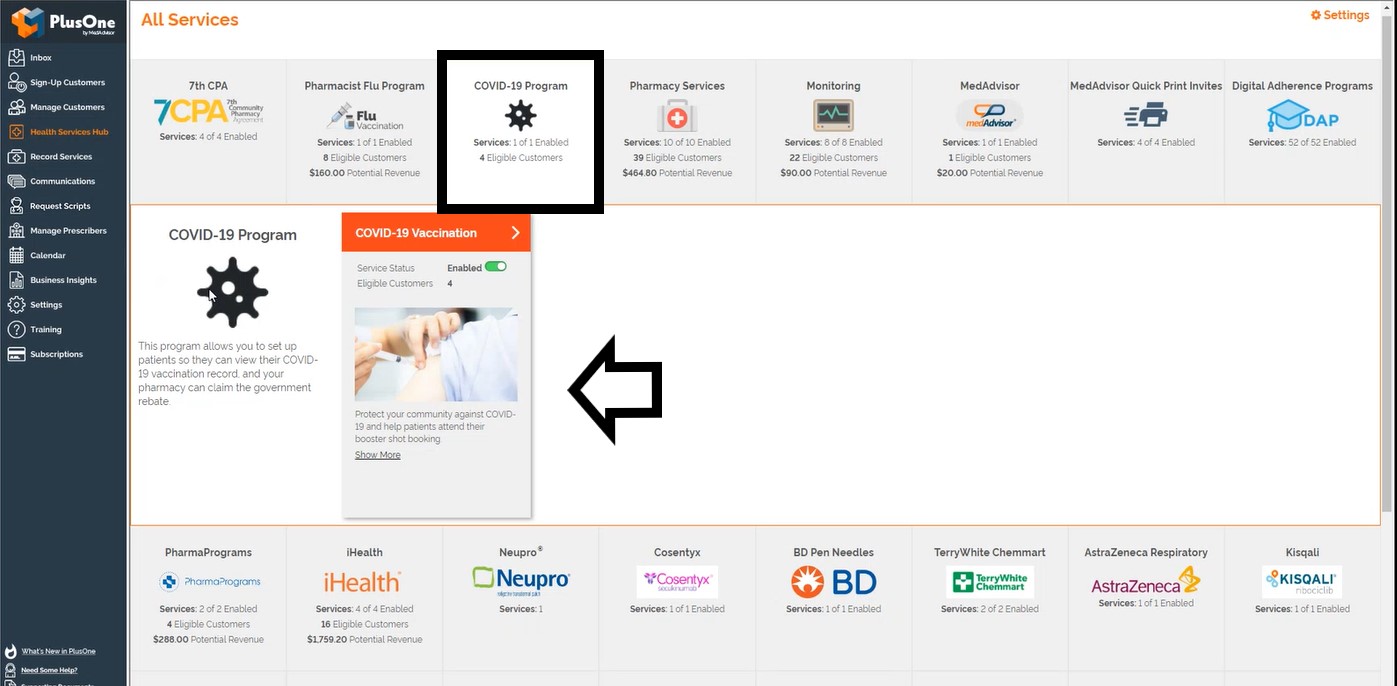Open the Monitoring service tile icon
This screenshot has height=686, width=1397.
[833, 116]
